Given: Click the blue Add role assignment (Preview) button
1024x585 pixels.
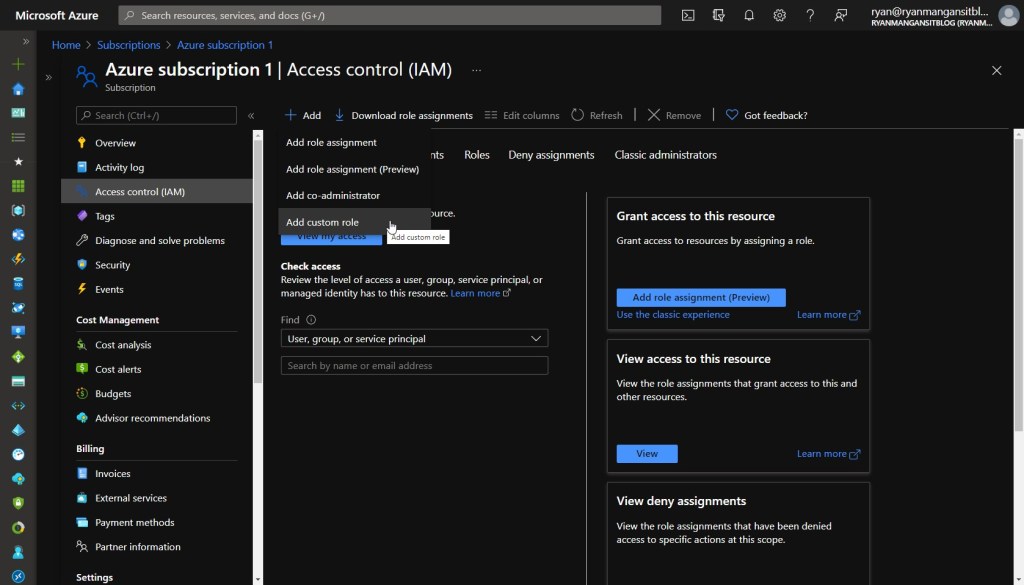Looking at the screenshot, I should (701, 297).
